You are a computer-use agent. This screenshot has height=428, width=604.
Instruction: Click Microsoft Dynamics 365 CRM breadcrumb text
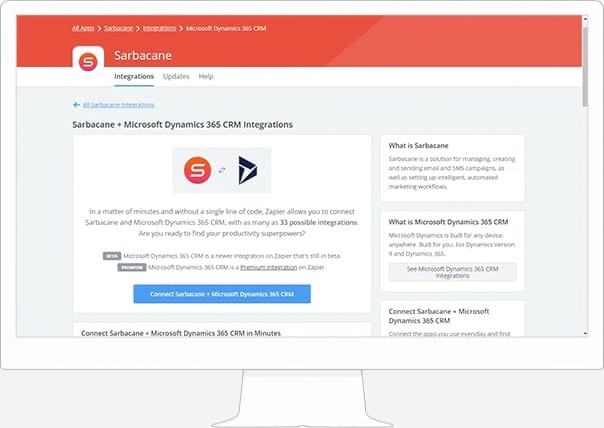click(226, 28)
